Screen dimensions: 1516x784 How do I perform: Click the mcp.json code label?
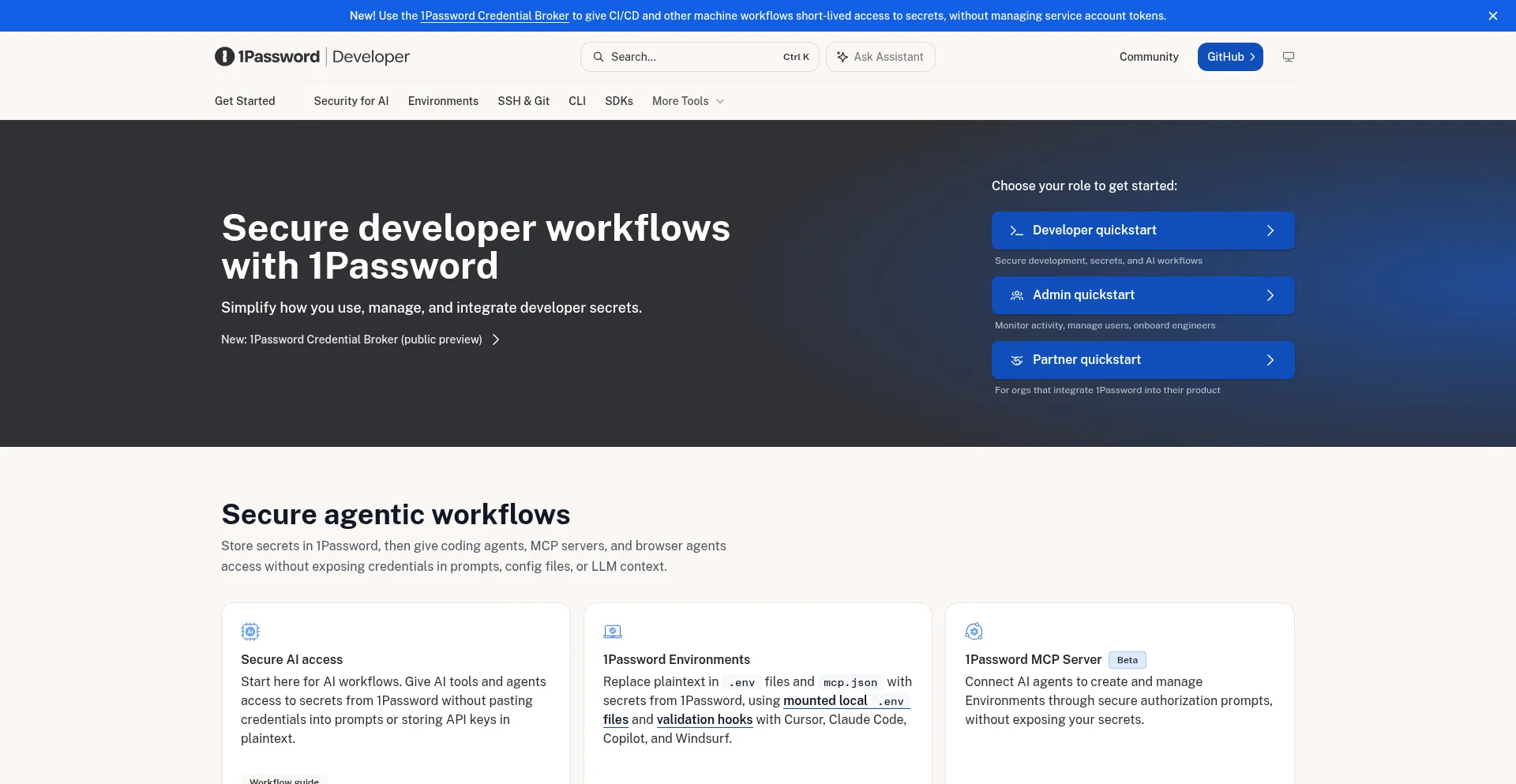[x=850, y=682]
